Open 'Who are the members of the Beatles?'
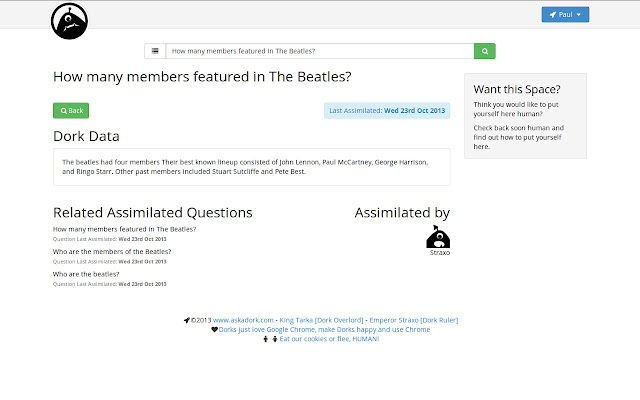The width and height of the screenshot is (640, 400). tap(112, 252)
